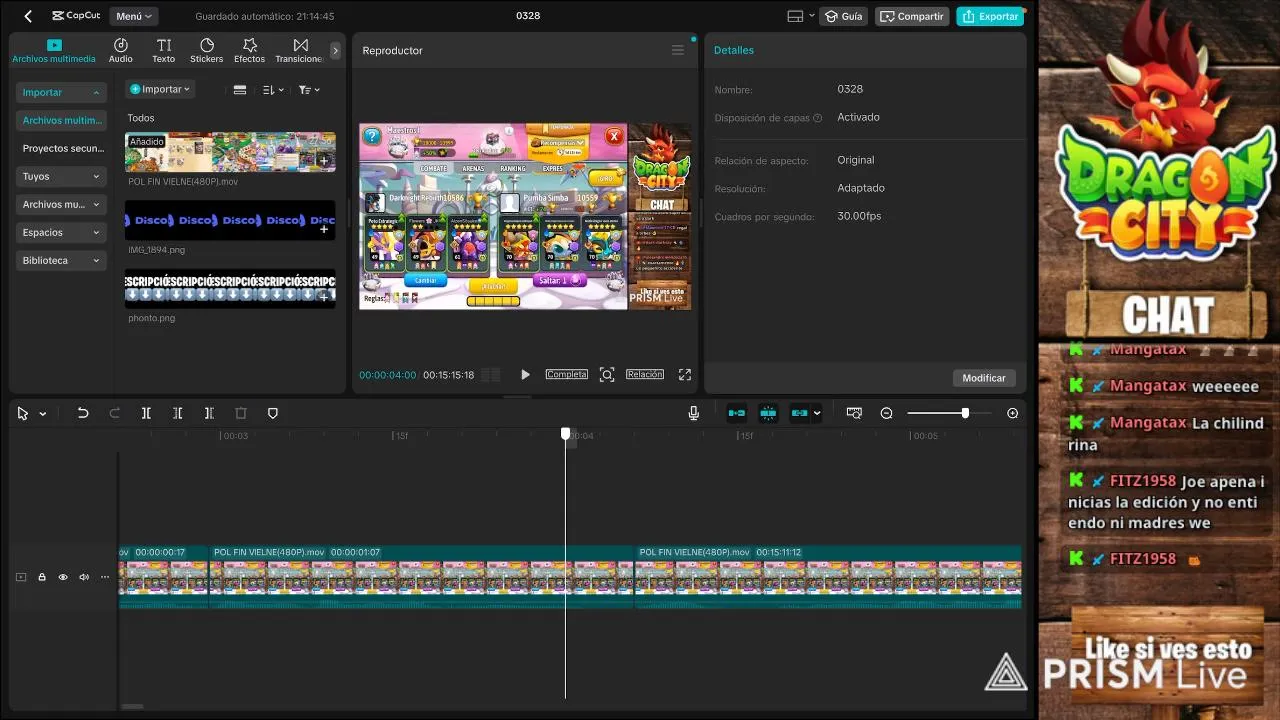Select the Archivos multimedia tab
This screenshot has height=720, width=1280.
coord(54,51)
